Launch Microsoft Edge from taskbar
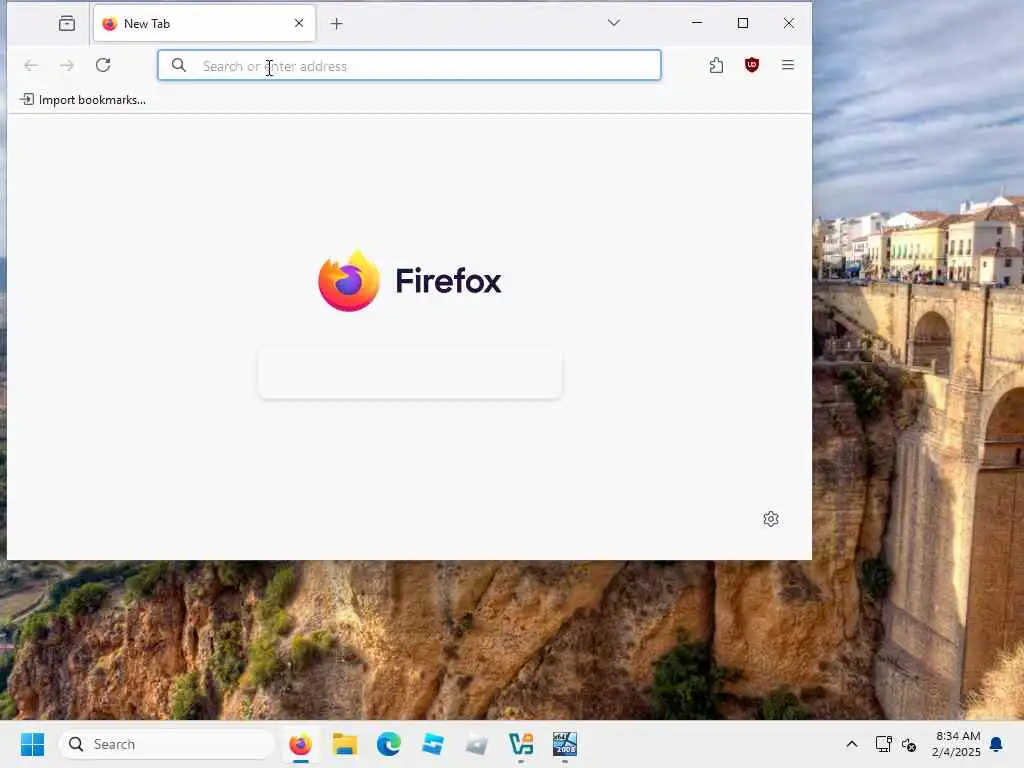 [x=389, y=744]
